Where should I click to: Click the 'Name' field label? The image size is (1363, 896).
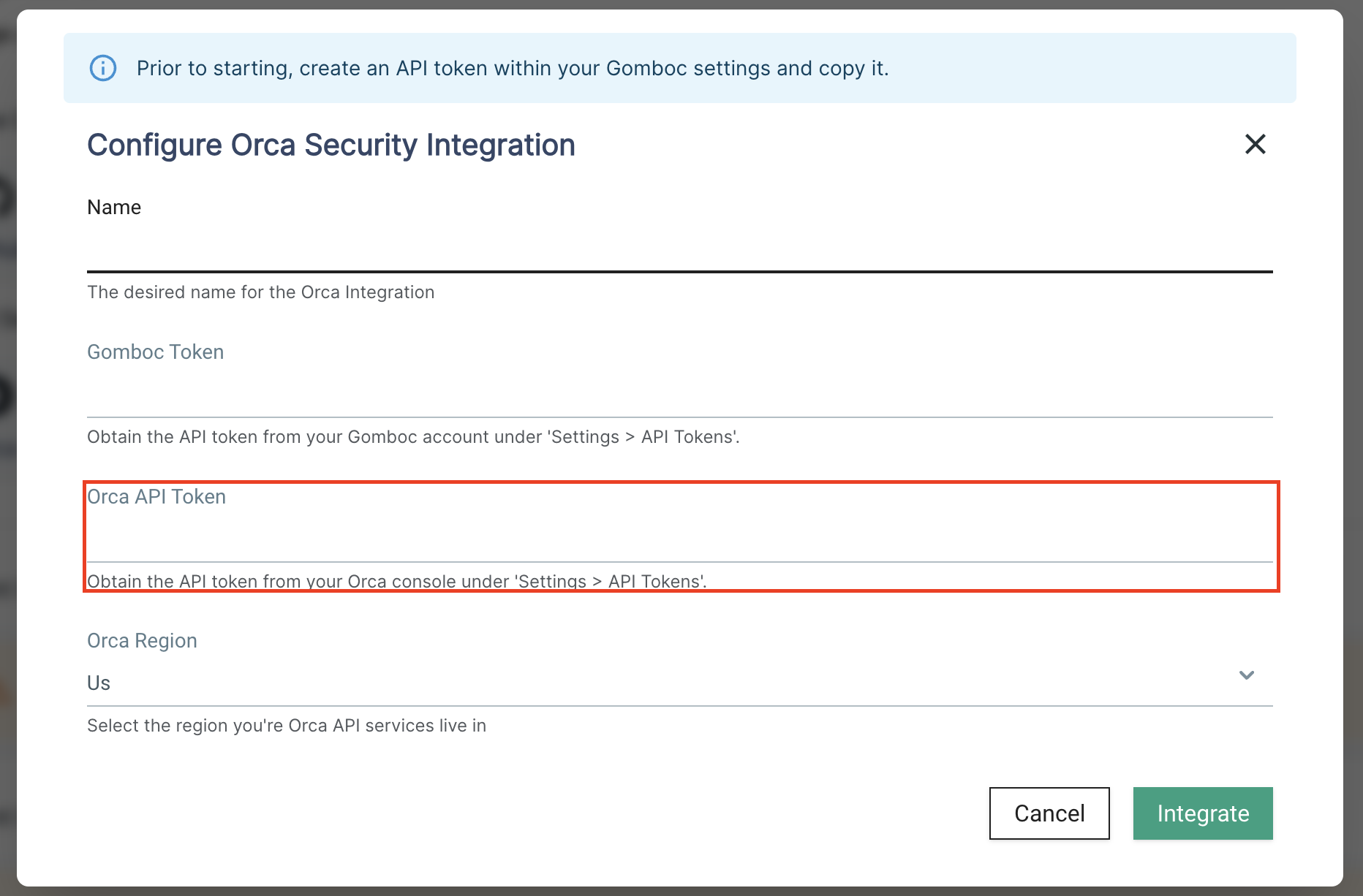[x=114, y=208]
